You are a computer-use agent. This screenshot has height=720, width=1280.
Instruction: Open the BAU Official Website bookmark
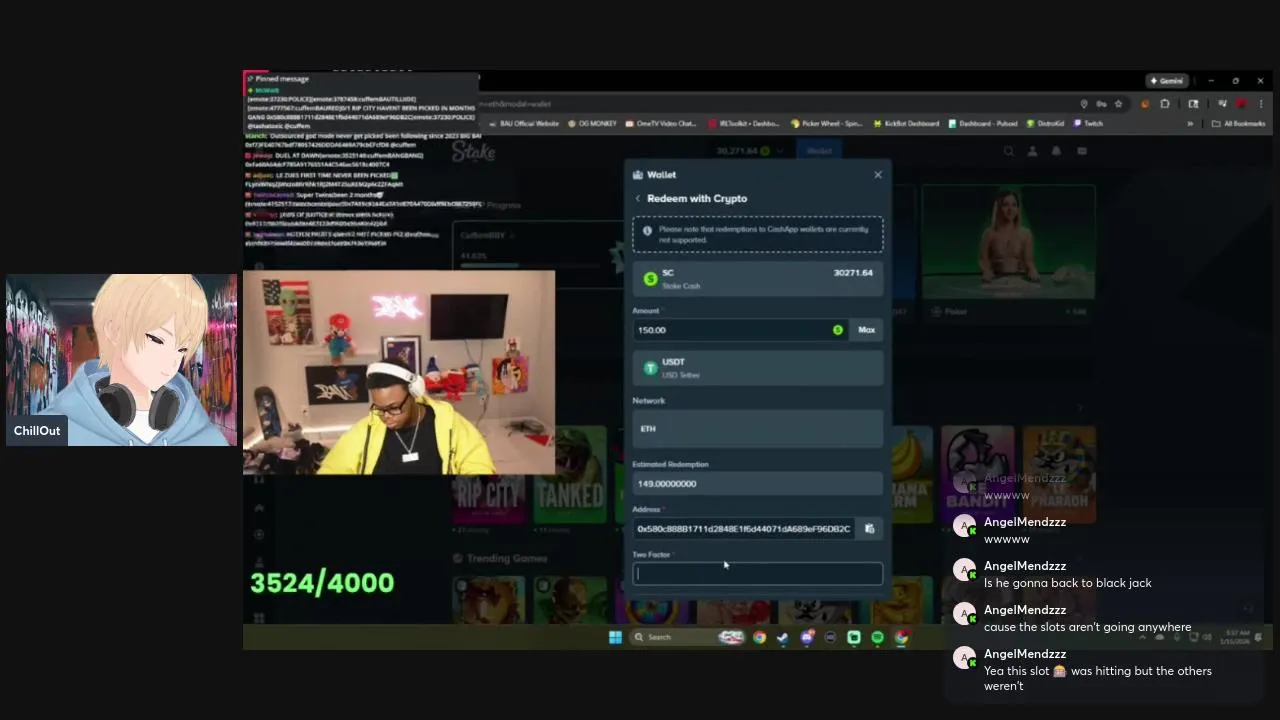tap(524, 124)
